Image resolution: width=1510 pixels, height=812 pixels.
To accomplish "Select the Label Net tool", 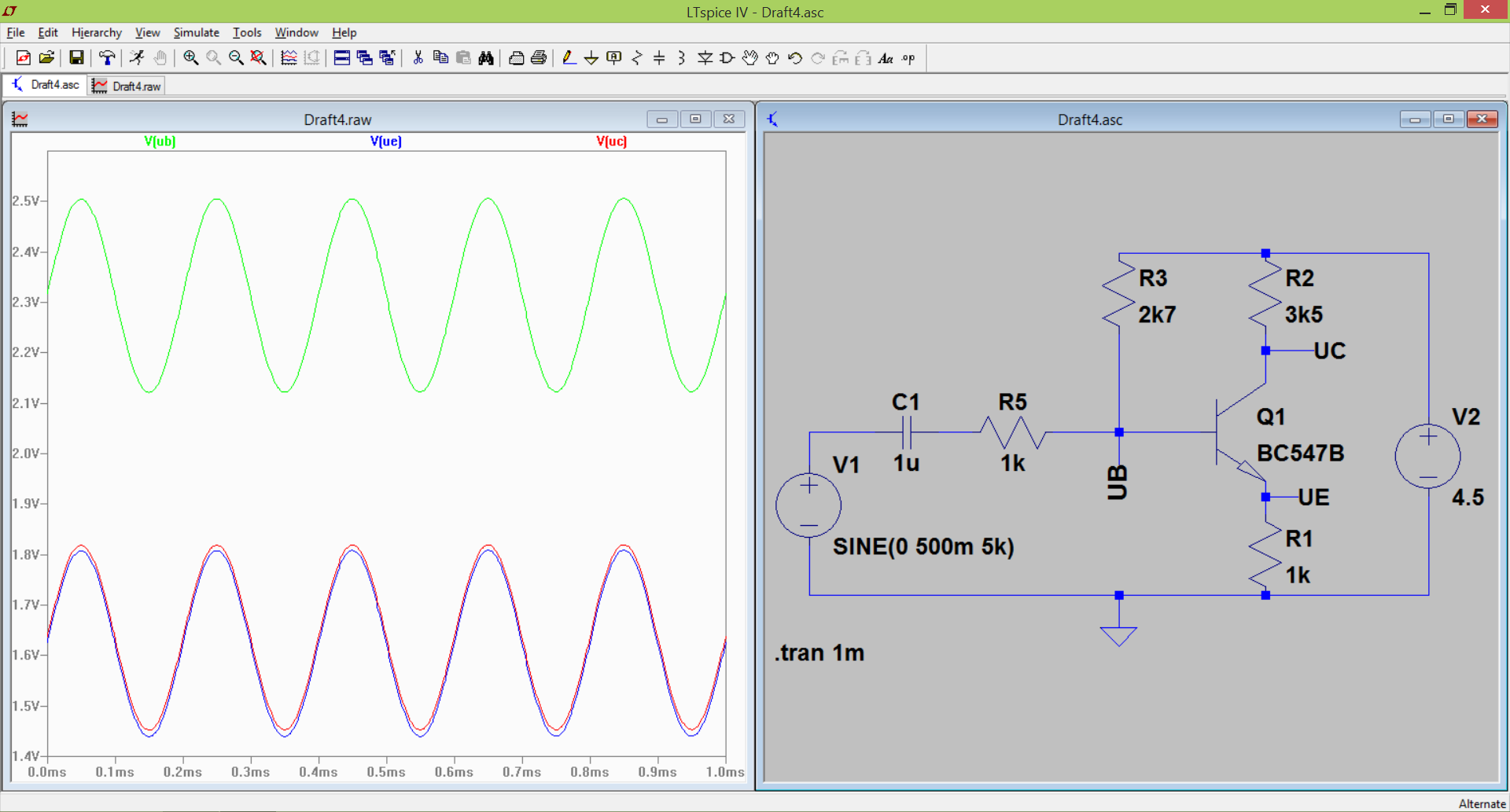I will (x=614, y=57).
